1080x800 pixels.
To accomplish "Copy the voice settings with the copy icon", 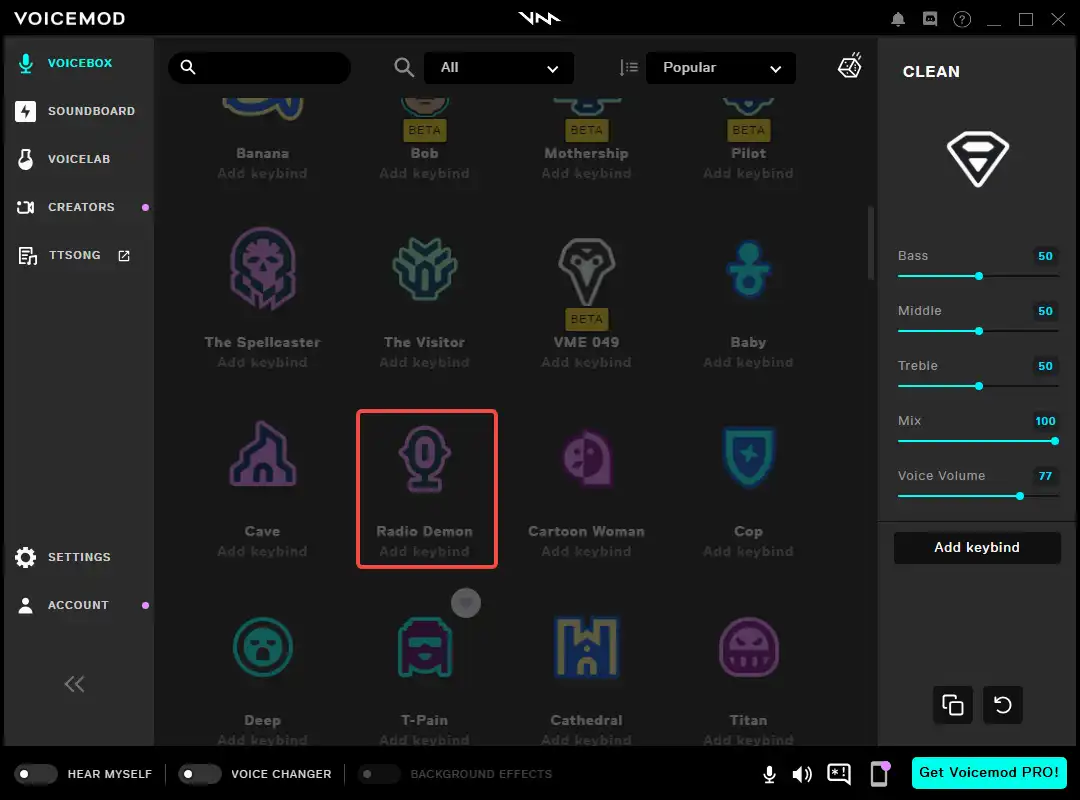I will [x=953, y=705].
